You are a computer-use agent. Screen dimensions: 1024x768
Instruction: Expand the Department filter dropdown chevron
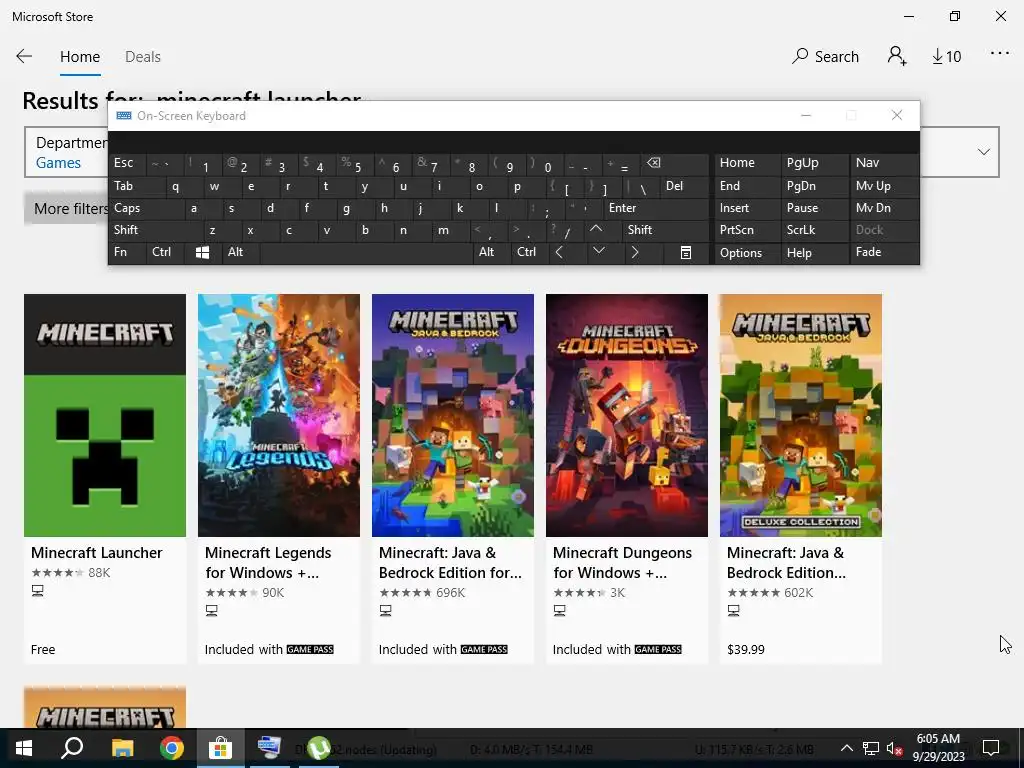click(984, 152)
